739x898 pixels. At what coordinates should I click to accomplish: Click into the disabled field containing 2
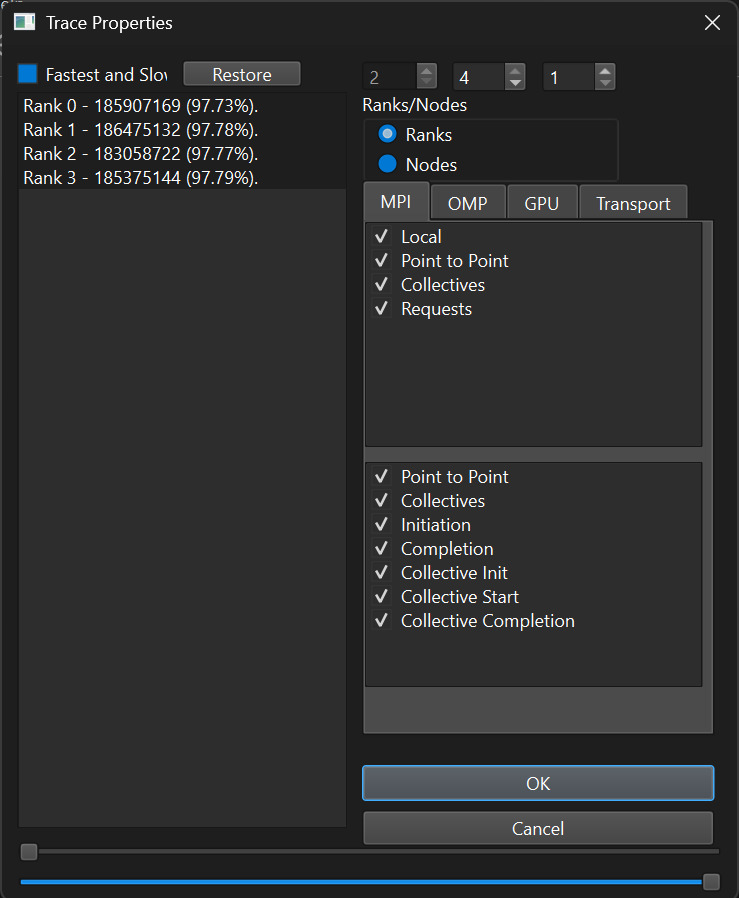pyautogui.click(x=390, y=77)
